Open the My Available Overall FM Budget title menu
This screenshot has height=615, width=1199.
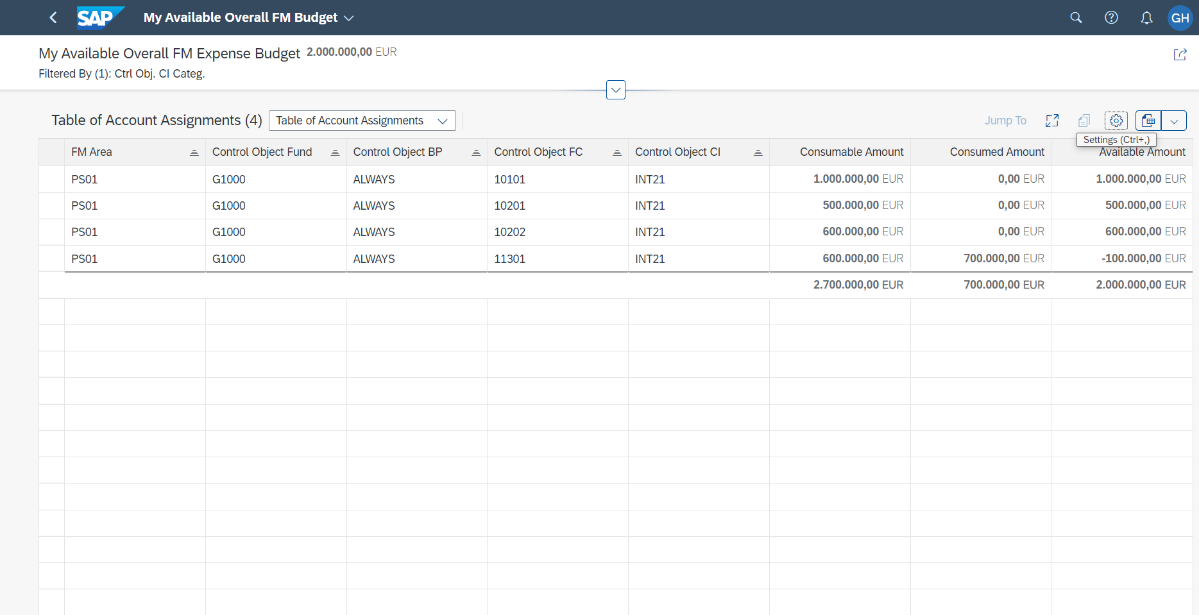point(249,18)
